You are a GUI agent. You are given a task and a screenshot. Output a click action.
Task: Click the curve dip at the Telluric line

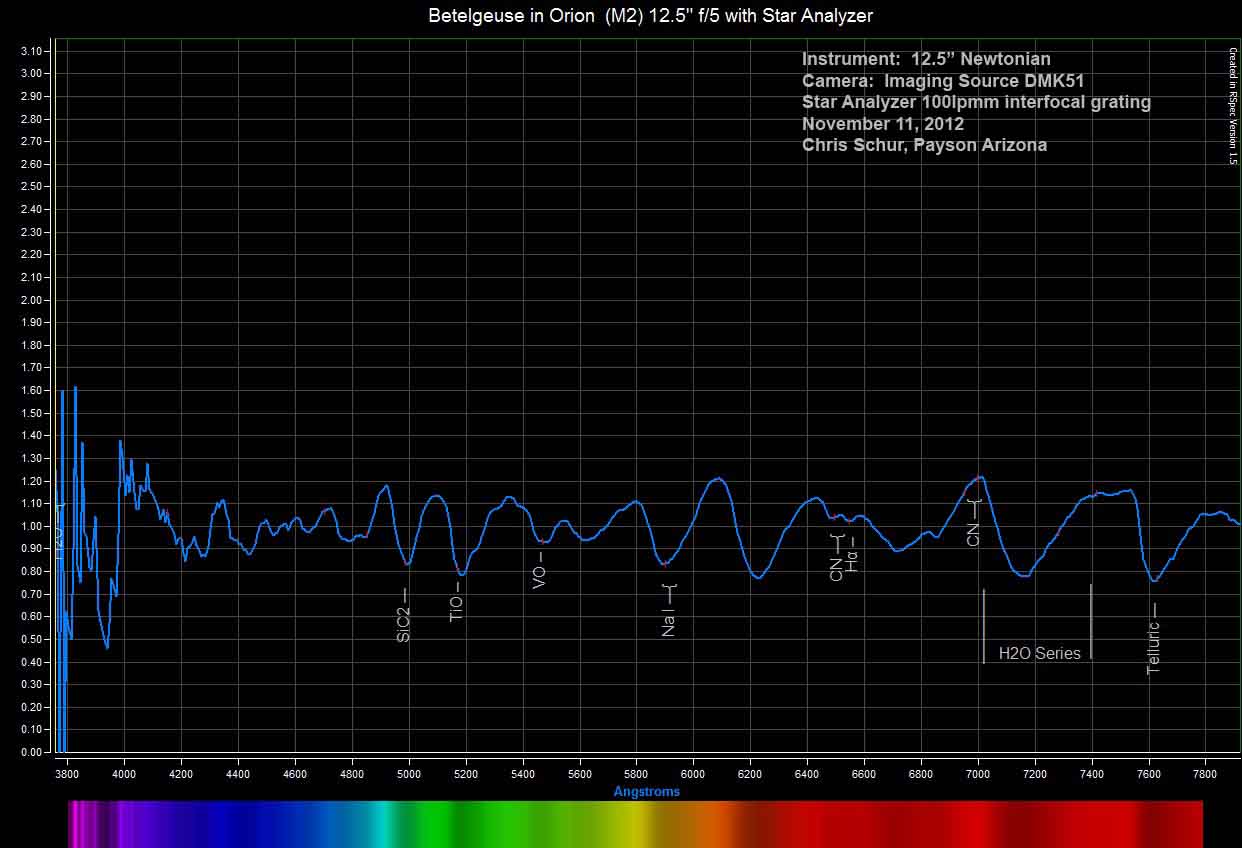[1155, 580]
